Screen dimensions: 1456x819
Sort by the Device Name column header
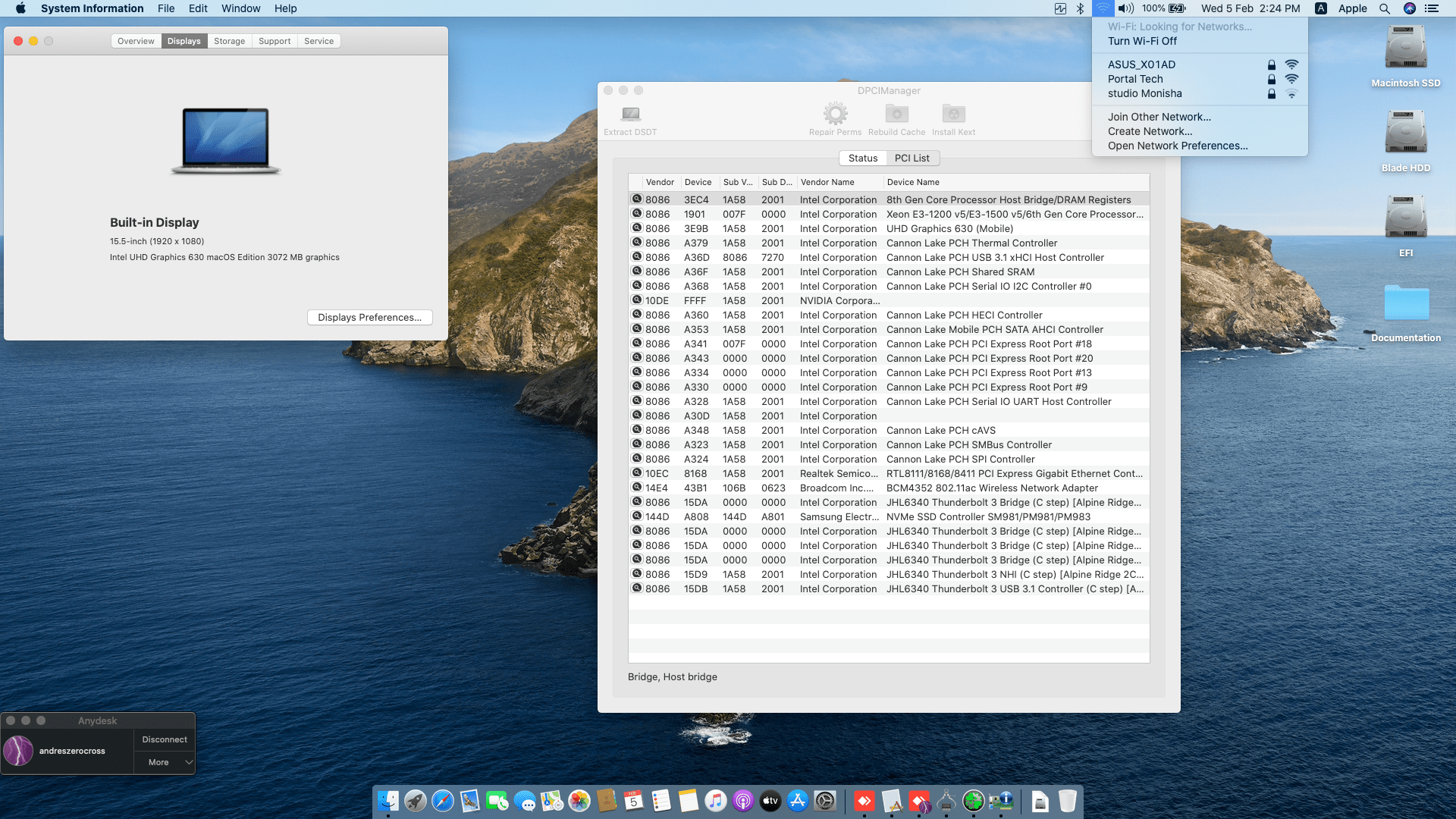point(913,182)
